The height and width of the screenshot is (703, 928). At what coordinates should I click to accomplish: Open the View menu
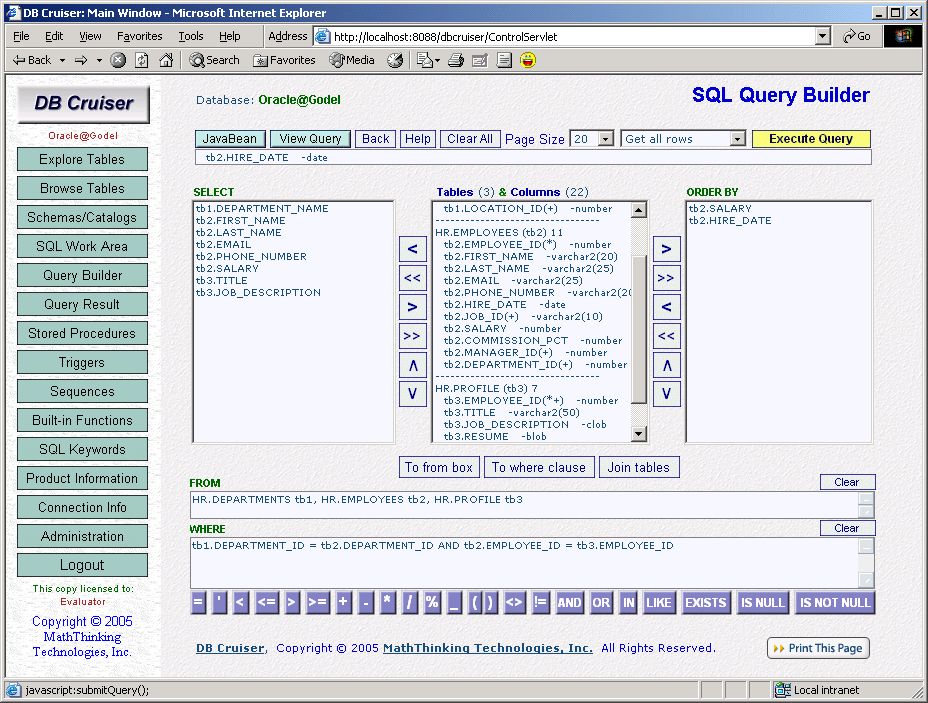coord(90,37)
